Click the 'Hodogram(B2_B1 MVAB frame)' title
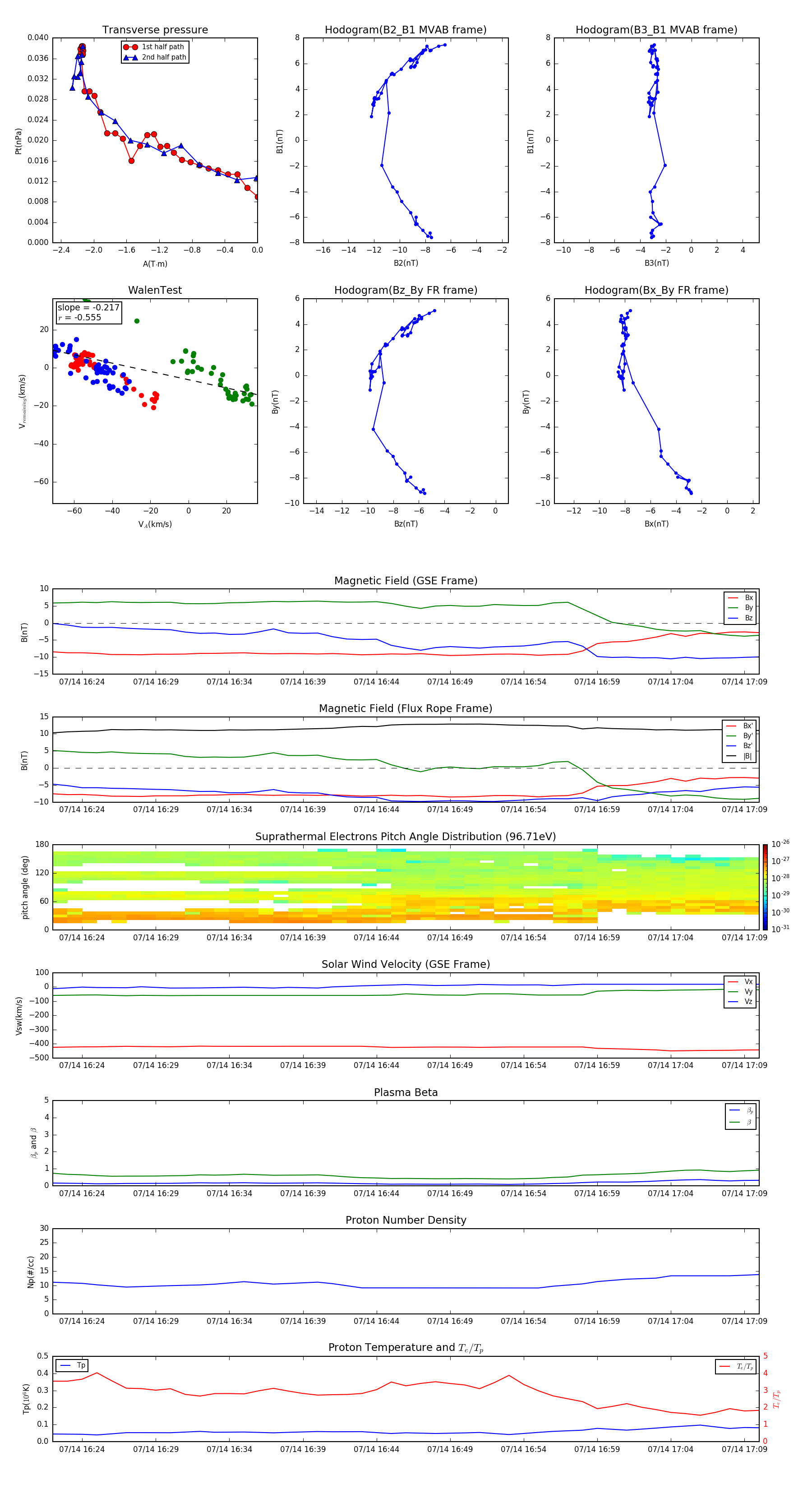Screen dimensions: 812x1489 (x=406, y=29)
